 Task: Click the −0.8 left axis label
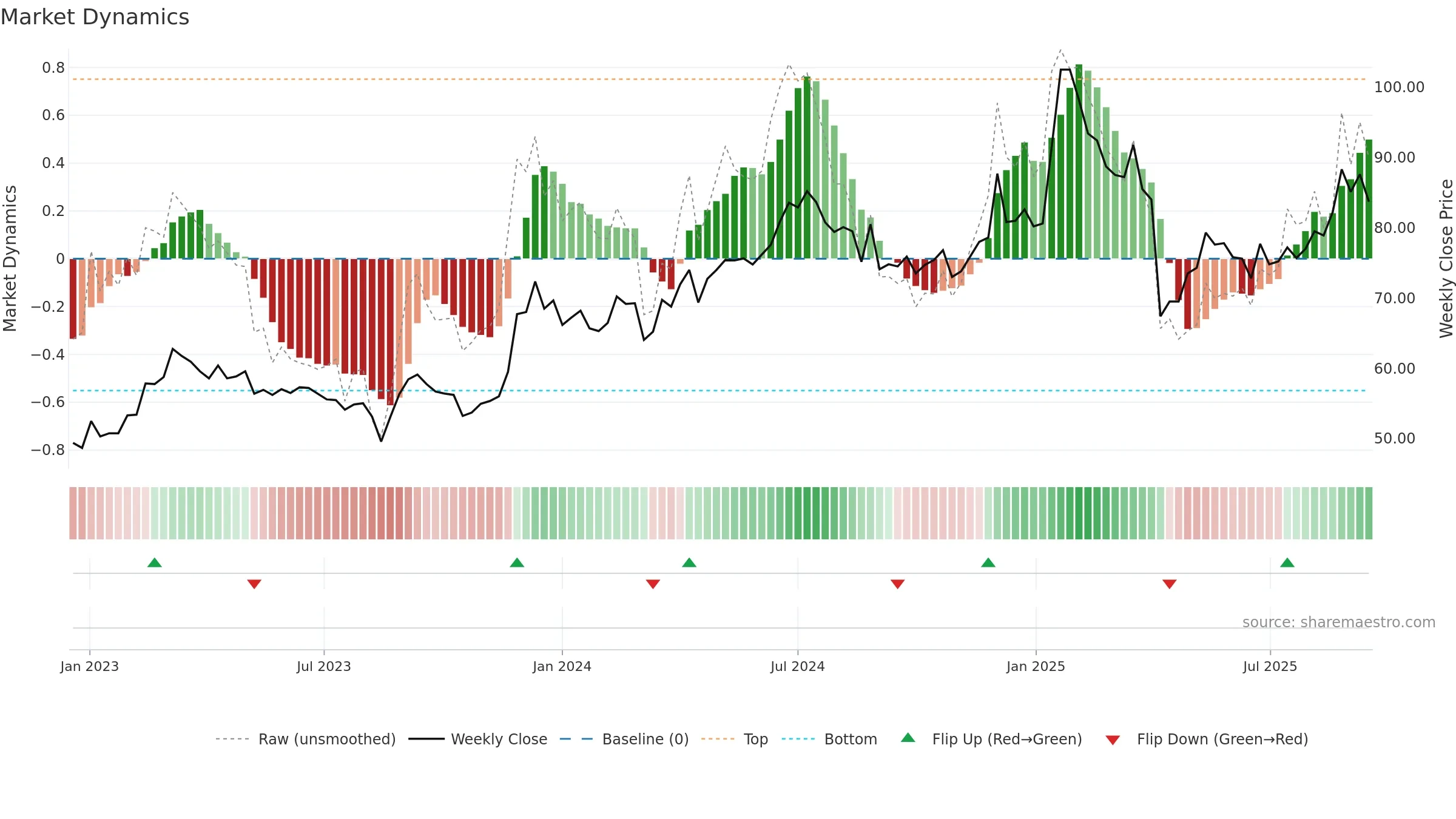pos(48,450)
